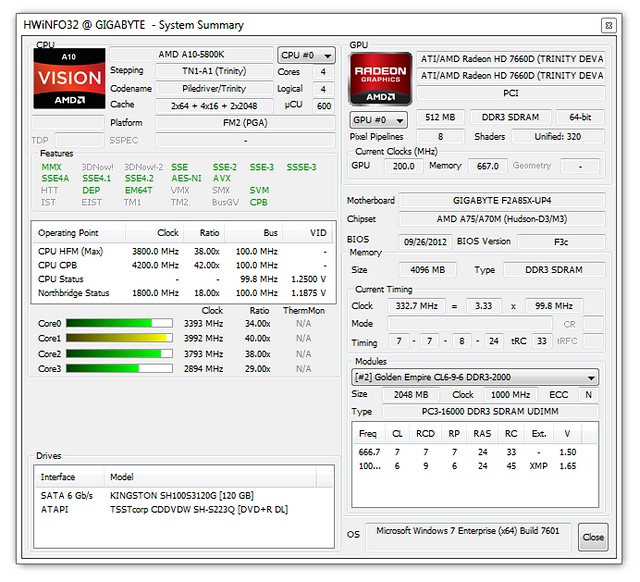Click the AMD A10-5800K CPU name field

point(191,54)
